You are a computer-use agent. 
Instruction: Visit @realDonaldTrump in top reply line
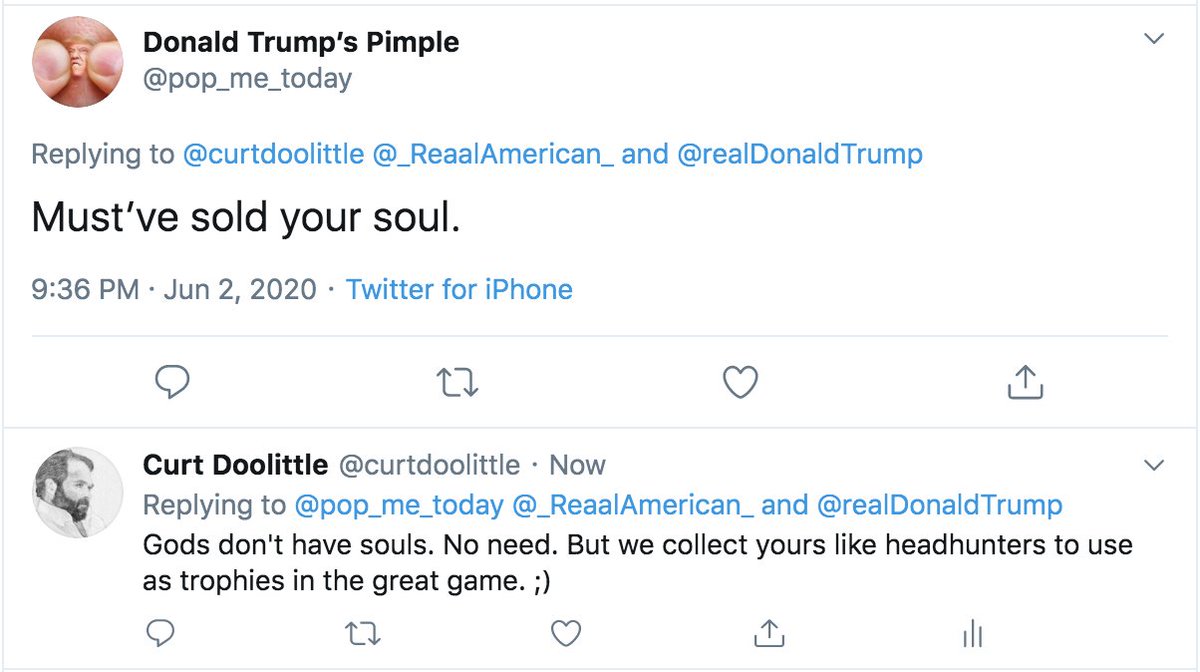(799, 155)
